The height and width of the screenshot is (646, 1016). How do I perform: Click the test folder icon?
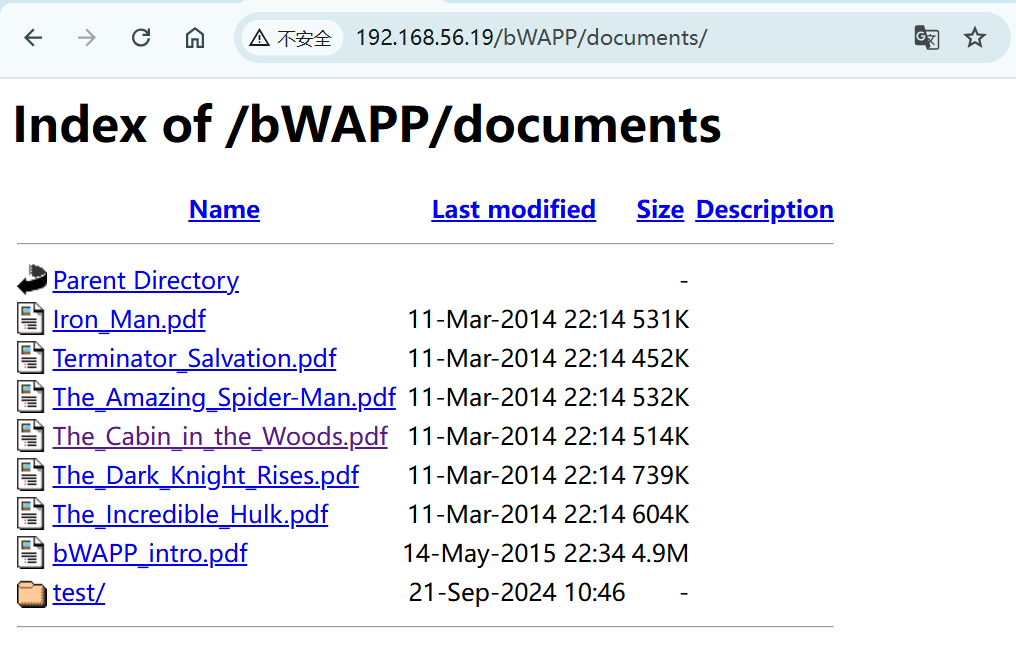[32, 593]
